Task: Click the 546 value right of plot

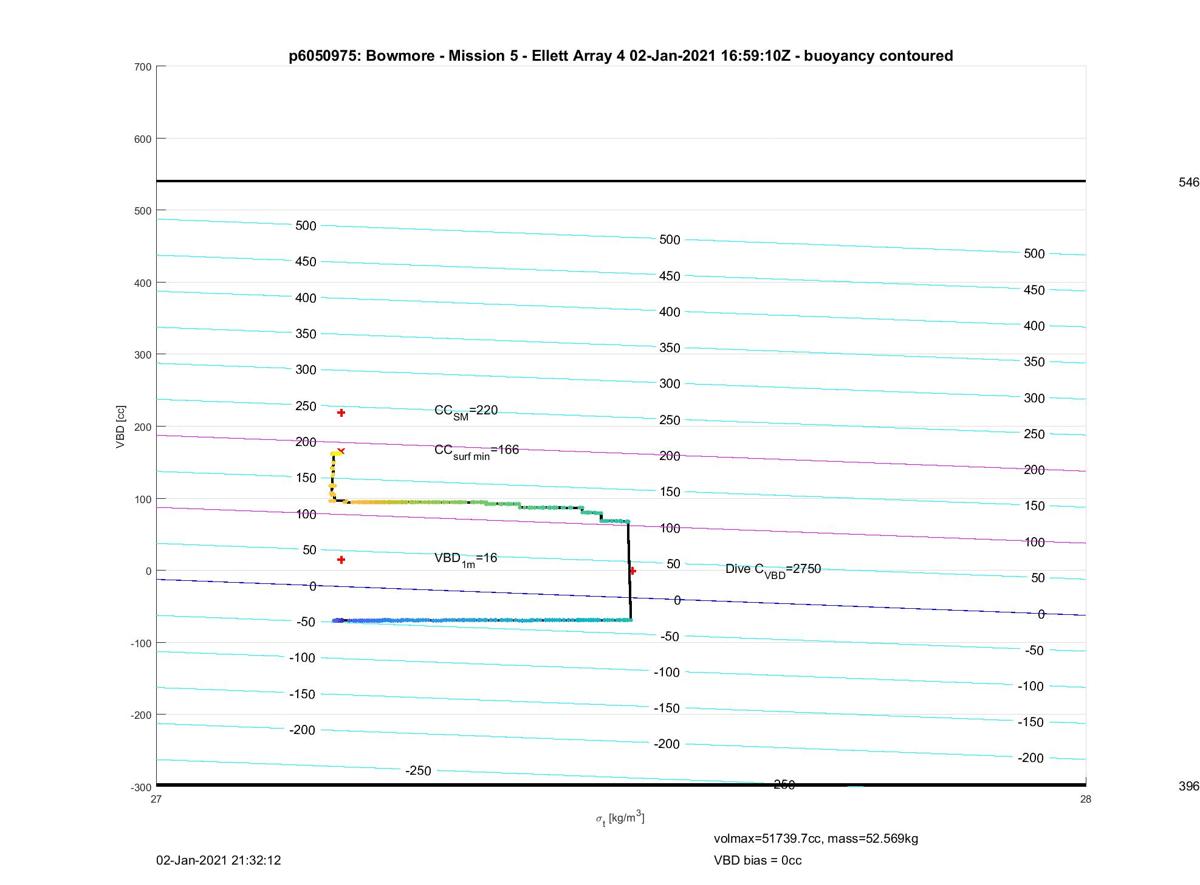Action: point(1188,183)
